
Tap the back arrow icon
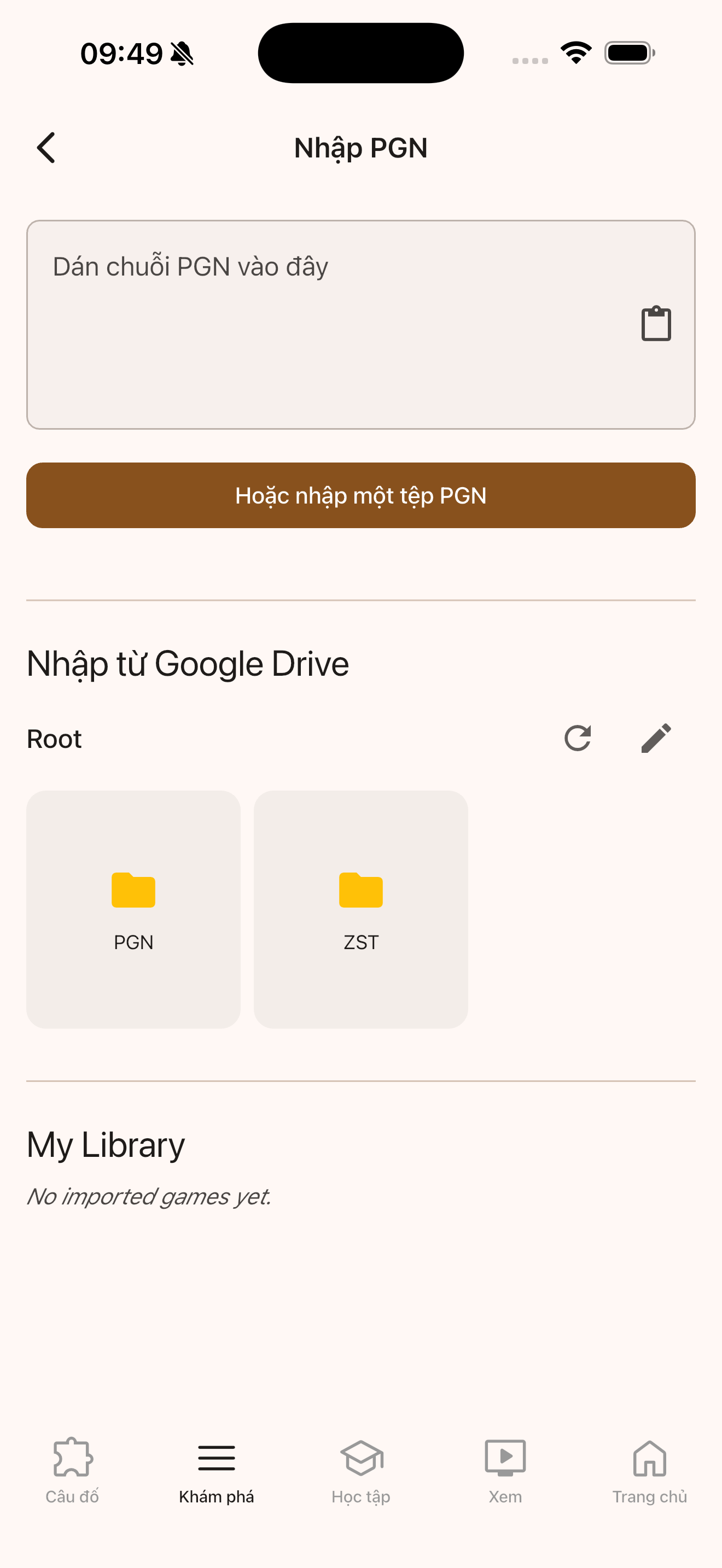point(45,148)
